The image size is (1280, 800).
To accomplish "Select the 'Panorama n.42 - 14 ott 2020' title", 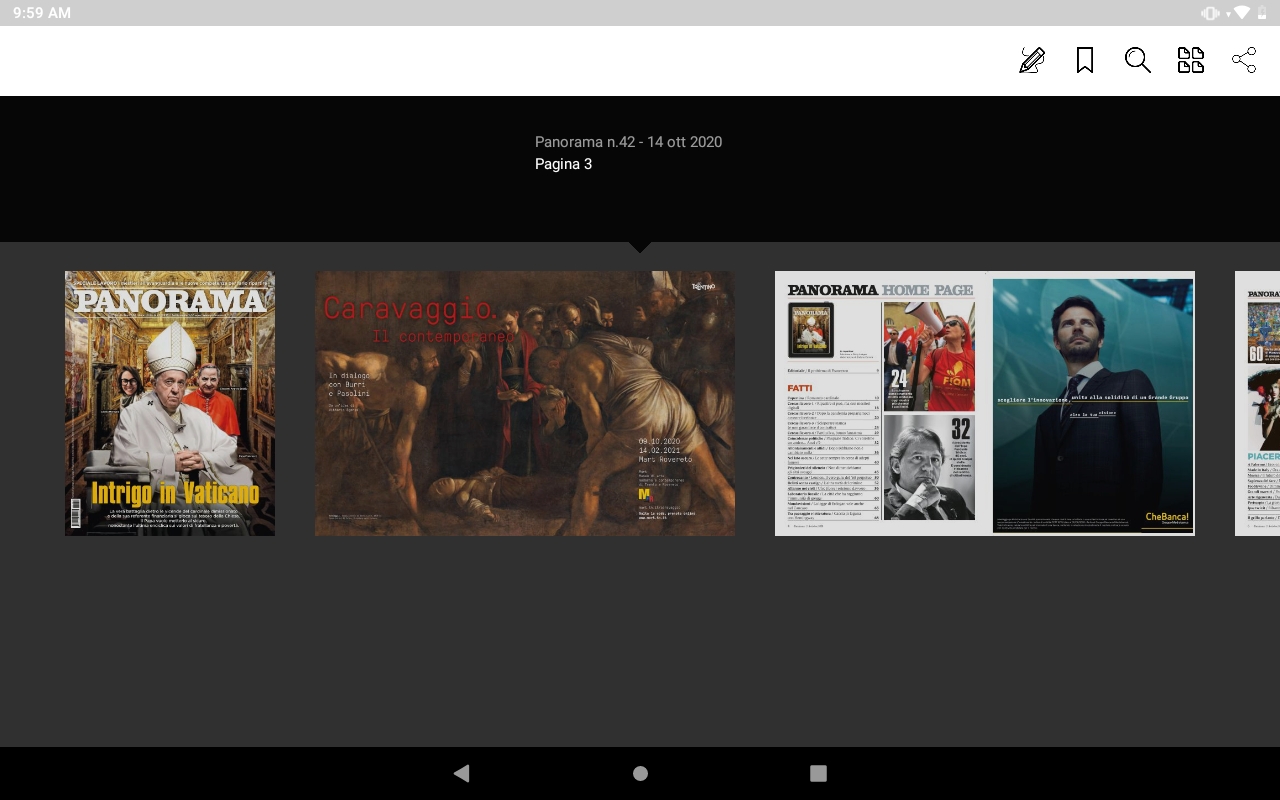I will click(x=628, y=142).
